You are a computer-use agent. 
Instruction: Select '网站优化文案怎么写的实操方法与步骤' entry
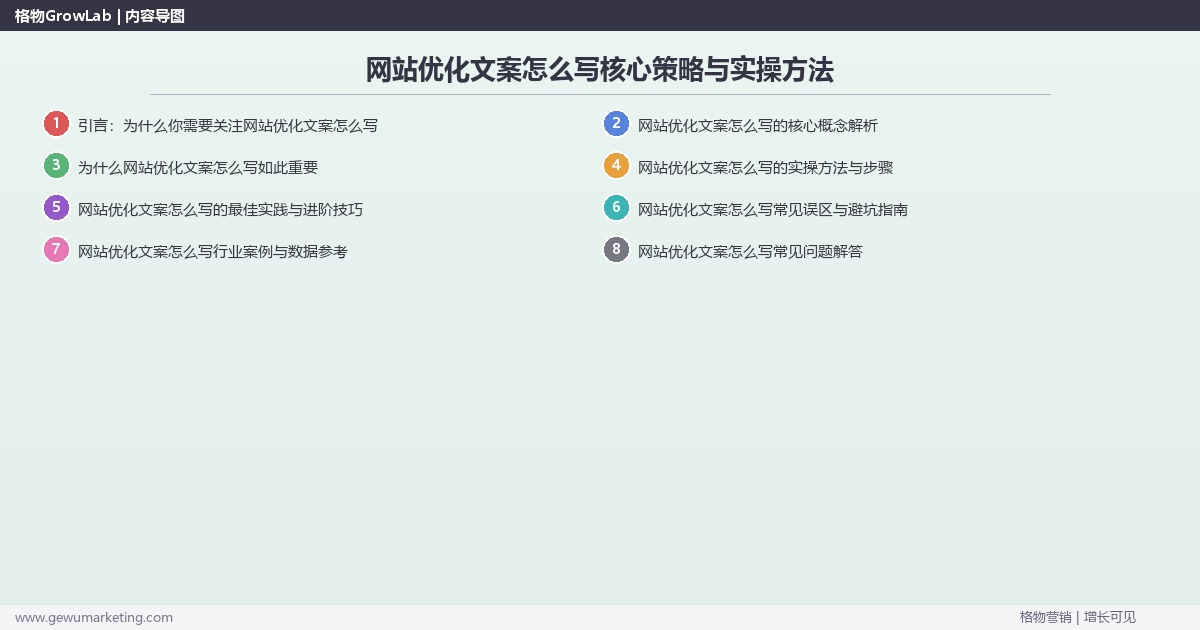(765, 168)
